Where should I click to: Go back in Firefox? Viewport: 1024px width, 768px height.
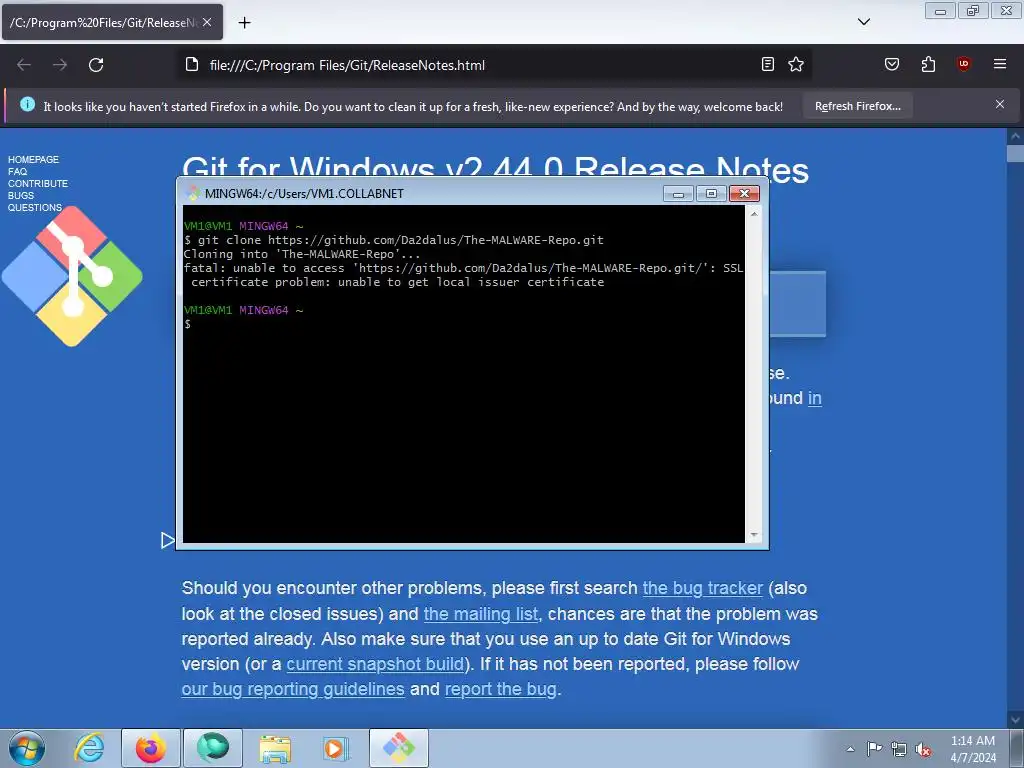coord(24,65)
